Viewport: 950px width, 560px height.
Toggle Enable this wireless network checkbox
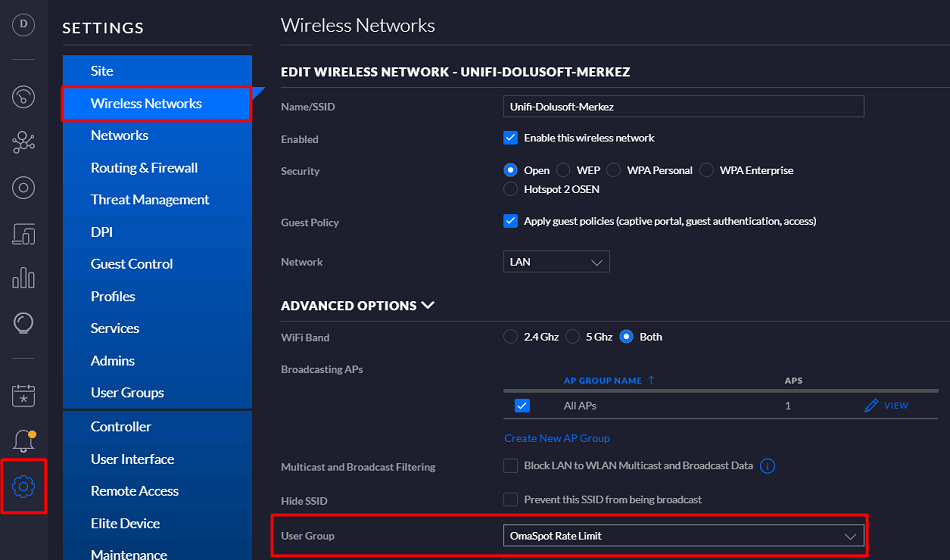[x=510, y=138]
